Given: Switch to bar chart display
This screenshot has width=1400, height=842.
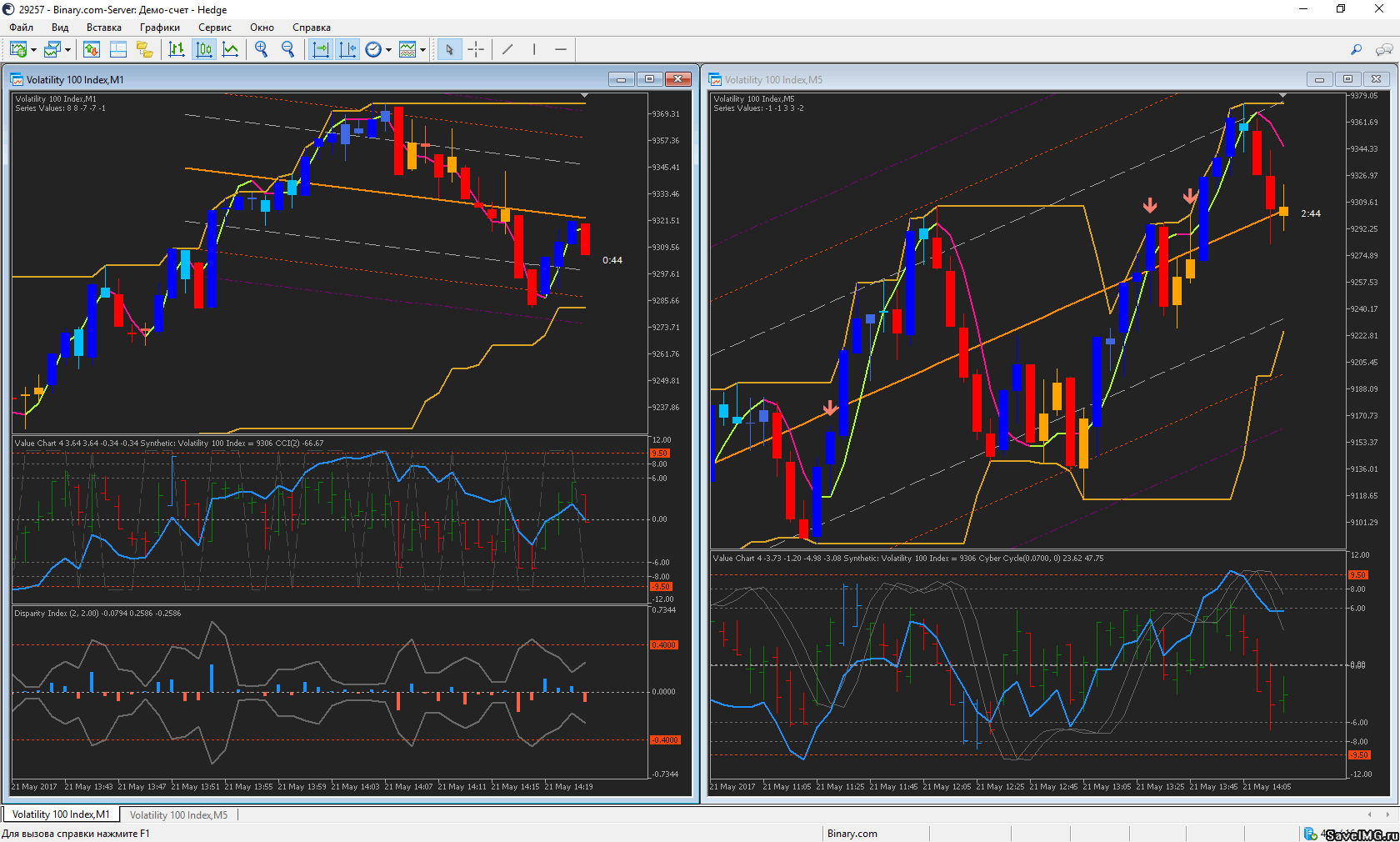Looking at the screenshot, I should click(x=177, y=50).
